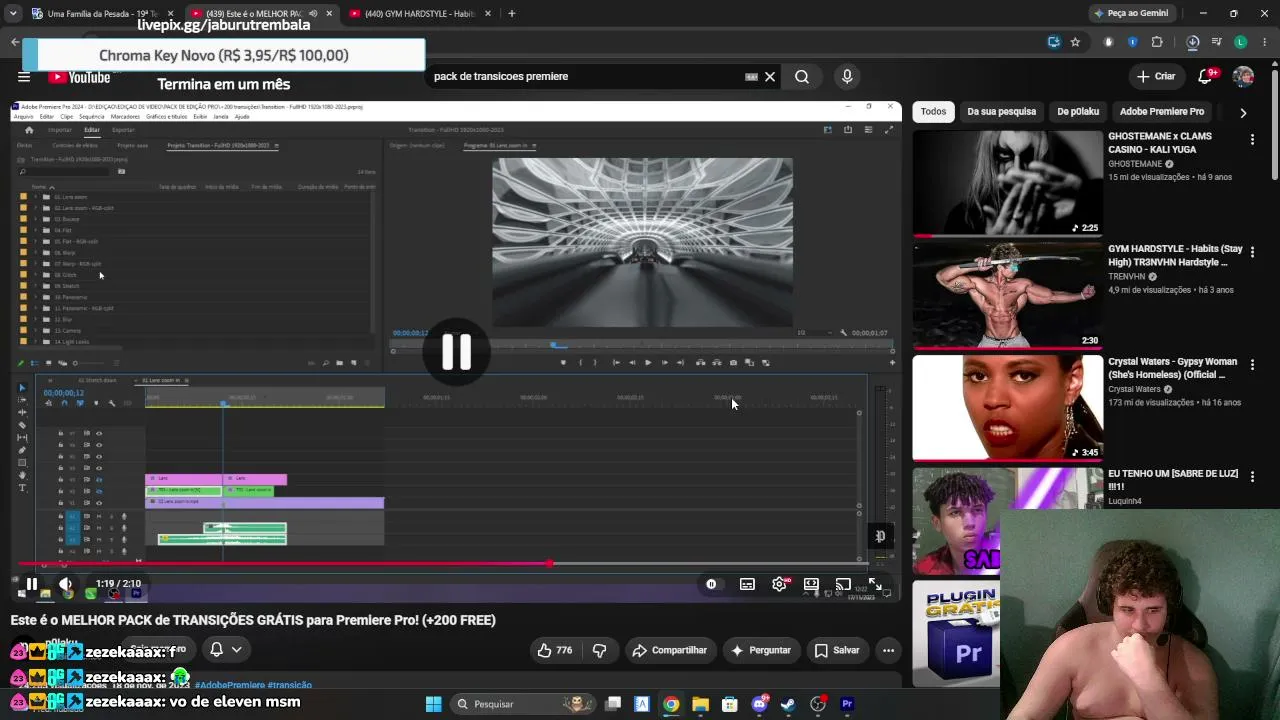Clear the YouTube search text
The height and width of the screenshot is (720, 1280).
tap(770, 77)
